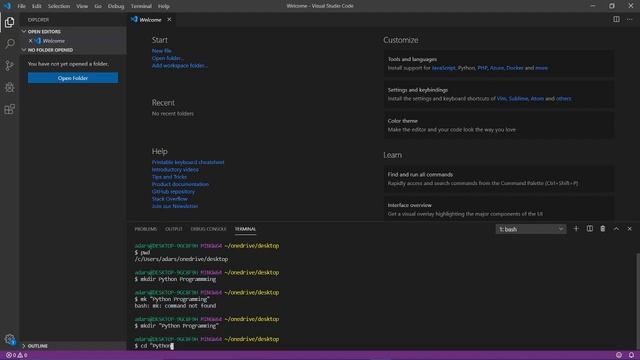Open the Selection menu
Screen dimensions: 640x360
pos(59,6)
